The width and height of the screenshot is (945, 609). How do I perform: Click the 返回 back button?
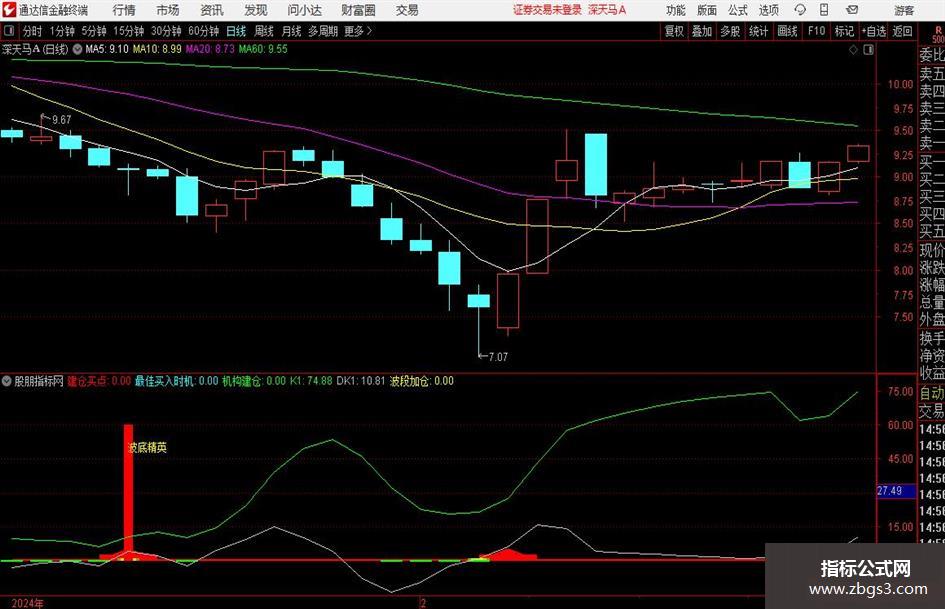point(902,31)
